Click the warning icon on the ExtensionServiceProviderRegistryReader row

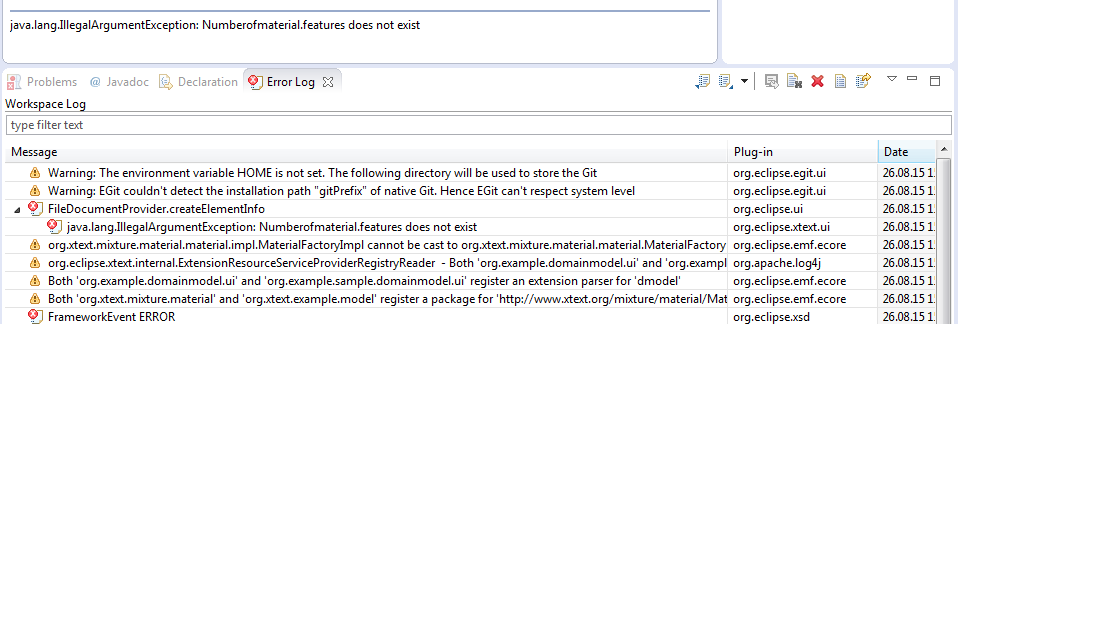pyautogui.click(x=35, y=263)
